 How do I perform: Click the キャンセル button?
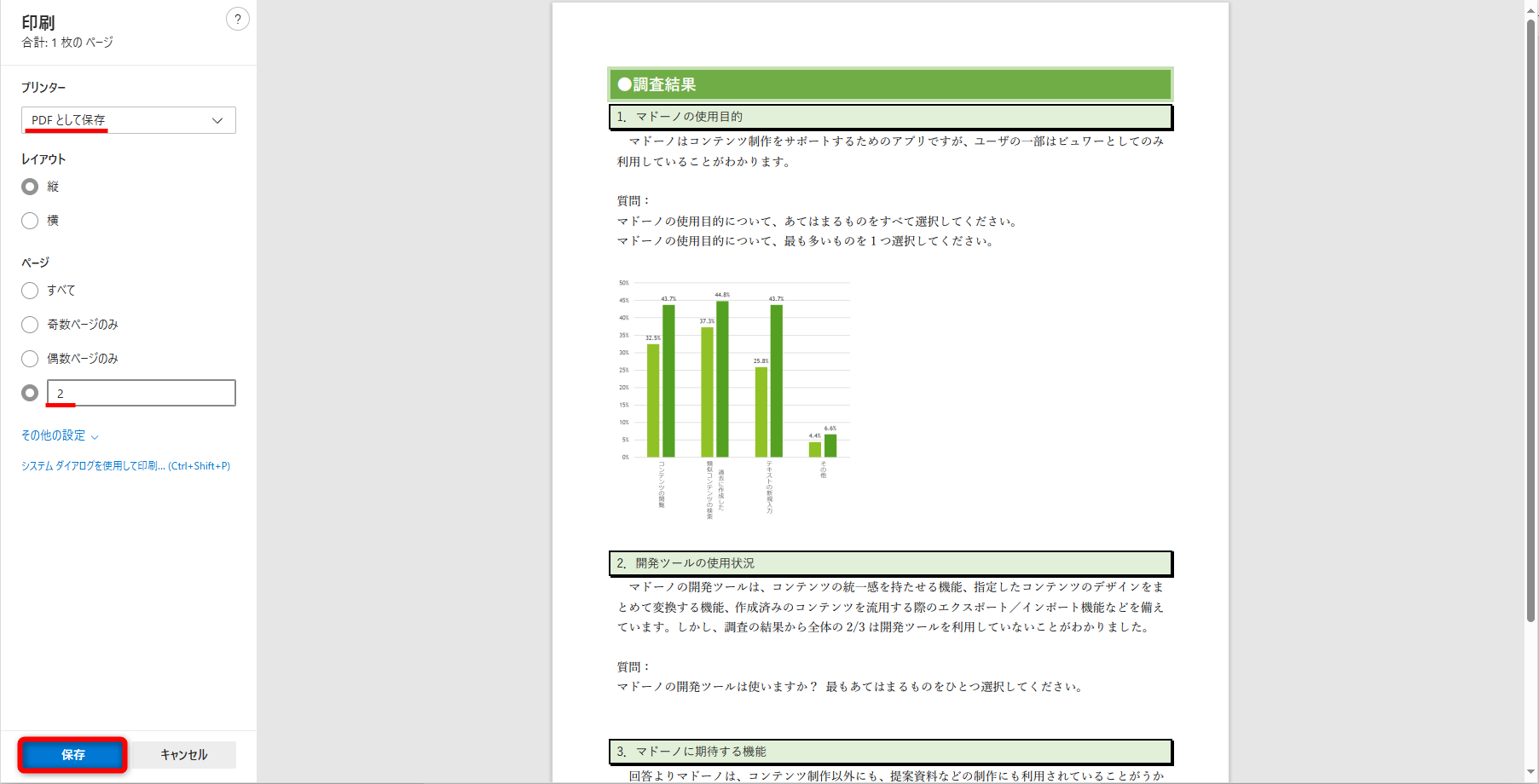183,753
